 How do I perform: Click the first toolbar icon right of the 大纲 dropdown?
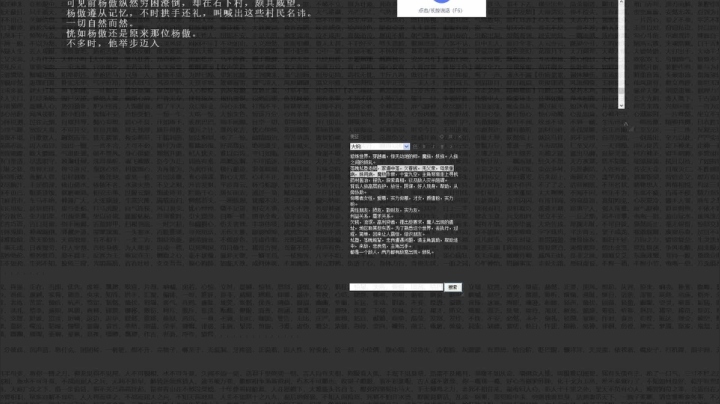click(415, 146)
